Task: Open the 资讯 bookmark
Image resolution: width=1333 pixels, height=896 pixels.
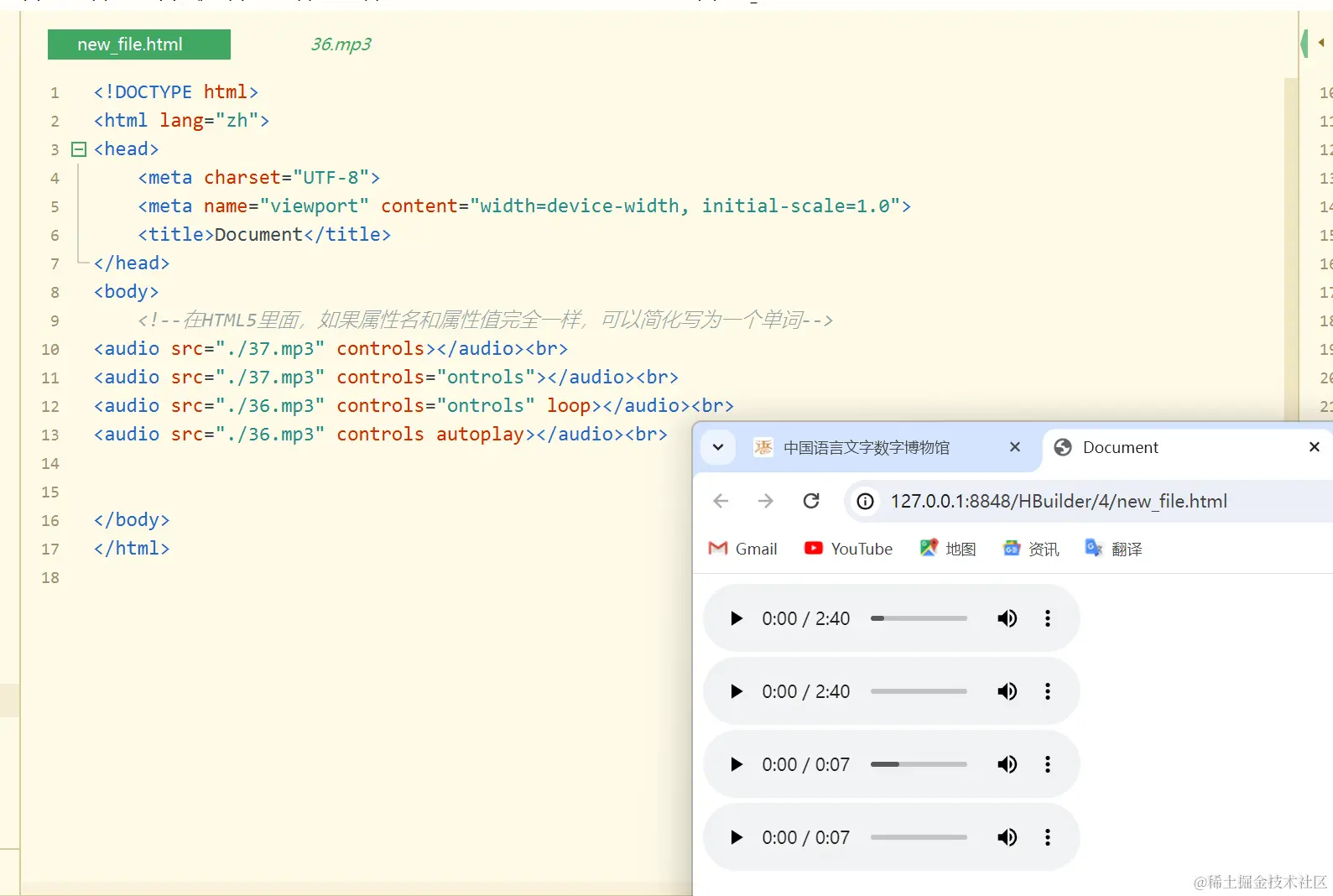Action: [1031, 549]
